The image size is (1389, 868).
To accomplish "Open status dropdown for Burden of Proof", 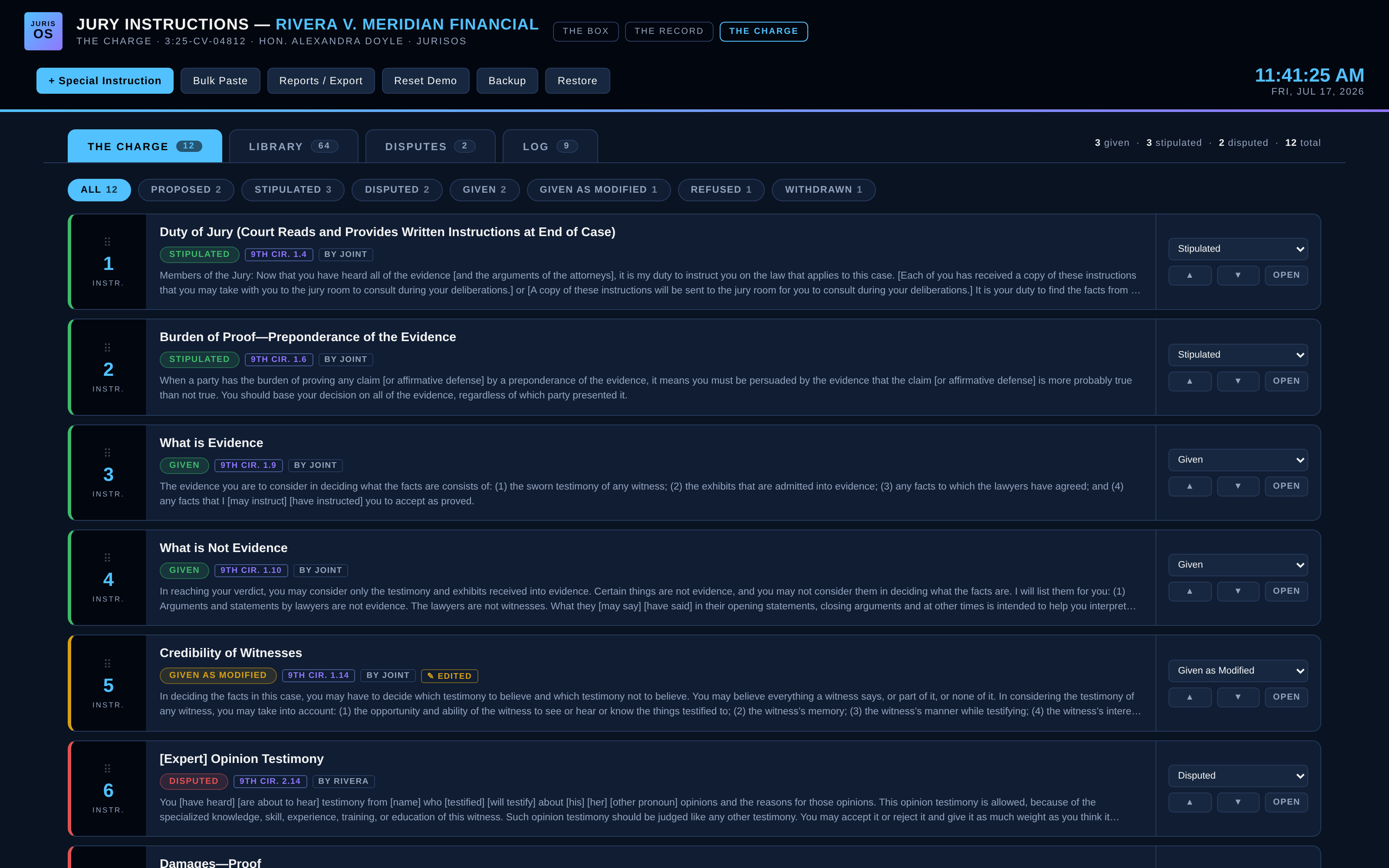I will (1238, 355).
